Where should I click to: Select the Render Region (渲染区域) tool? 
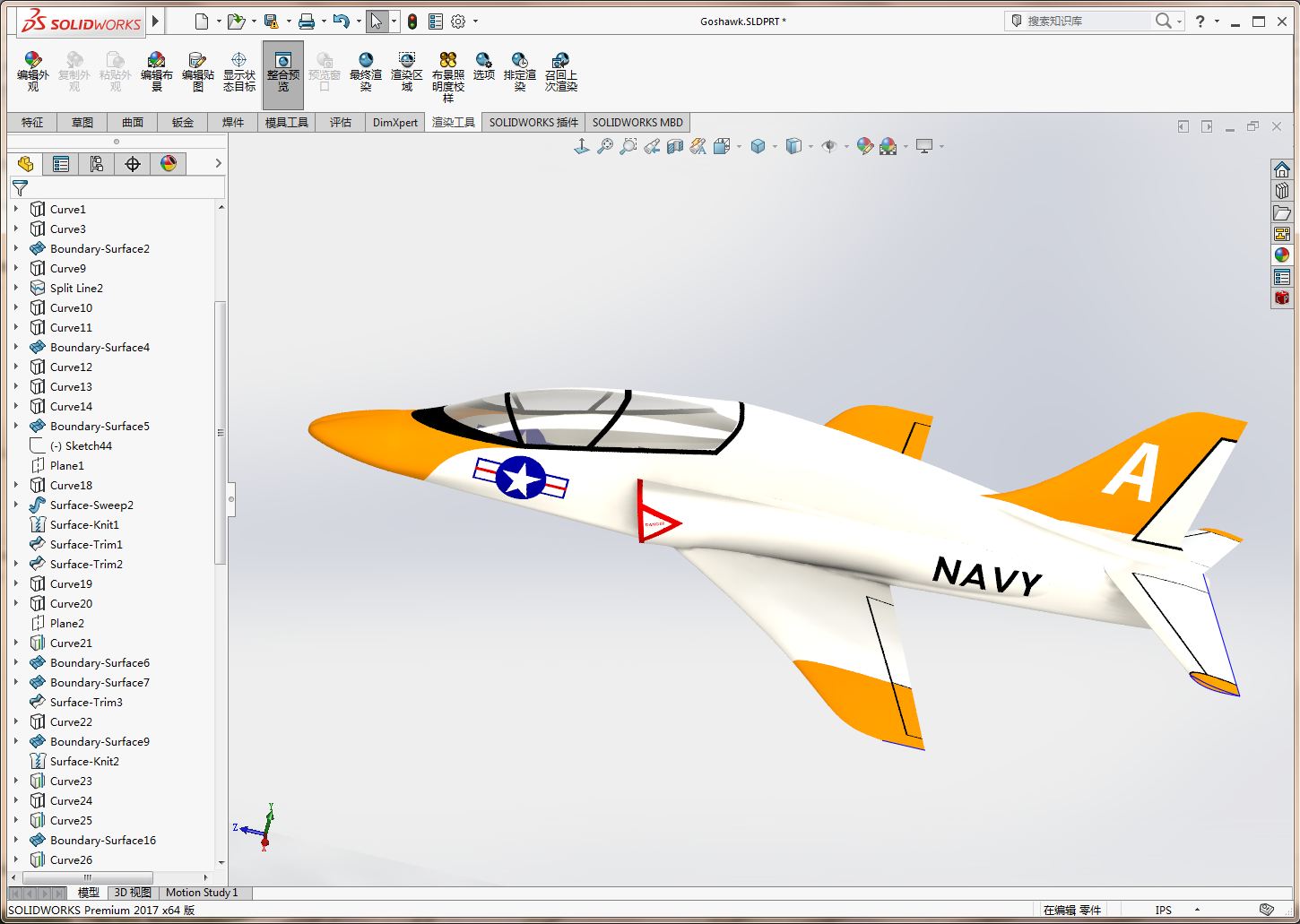407,72
